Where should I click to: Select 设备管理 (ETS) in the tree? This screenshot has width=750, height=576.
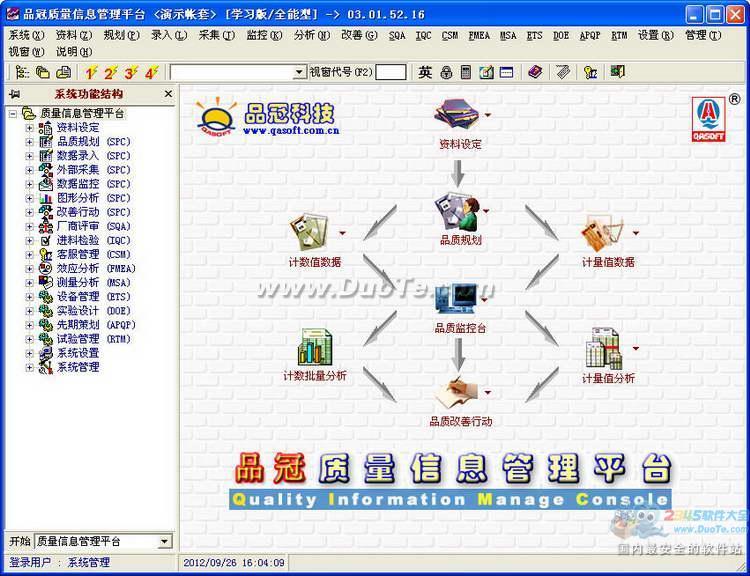(93, 297)
